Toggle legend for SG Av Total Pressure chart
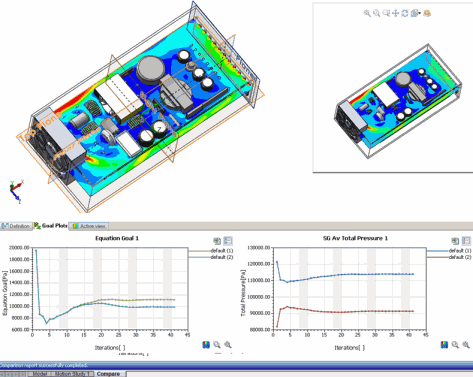Image resolution: width=473 pixels, height=377 pixels. click(466, 241)
